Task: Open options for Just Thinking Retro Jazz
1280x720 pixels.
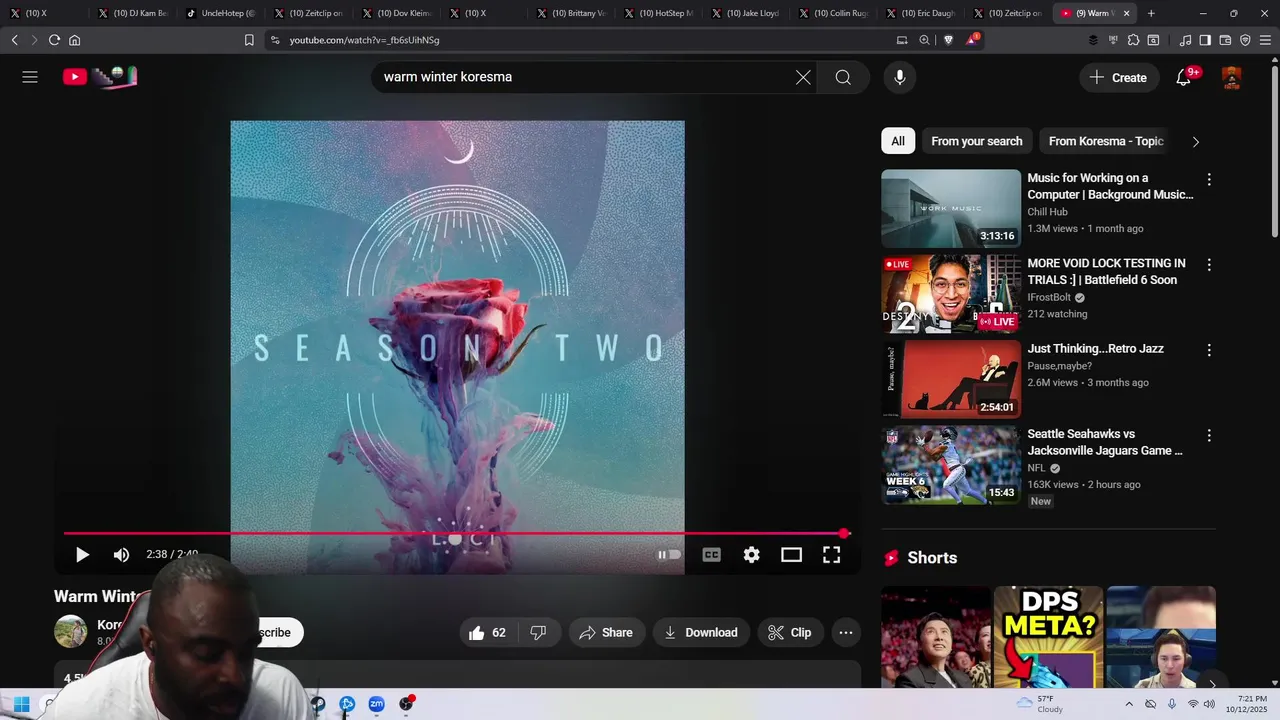Action: (1209, 350)
